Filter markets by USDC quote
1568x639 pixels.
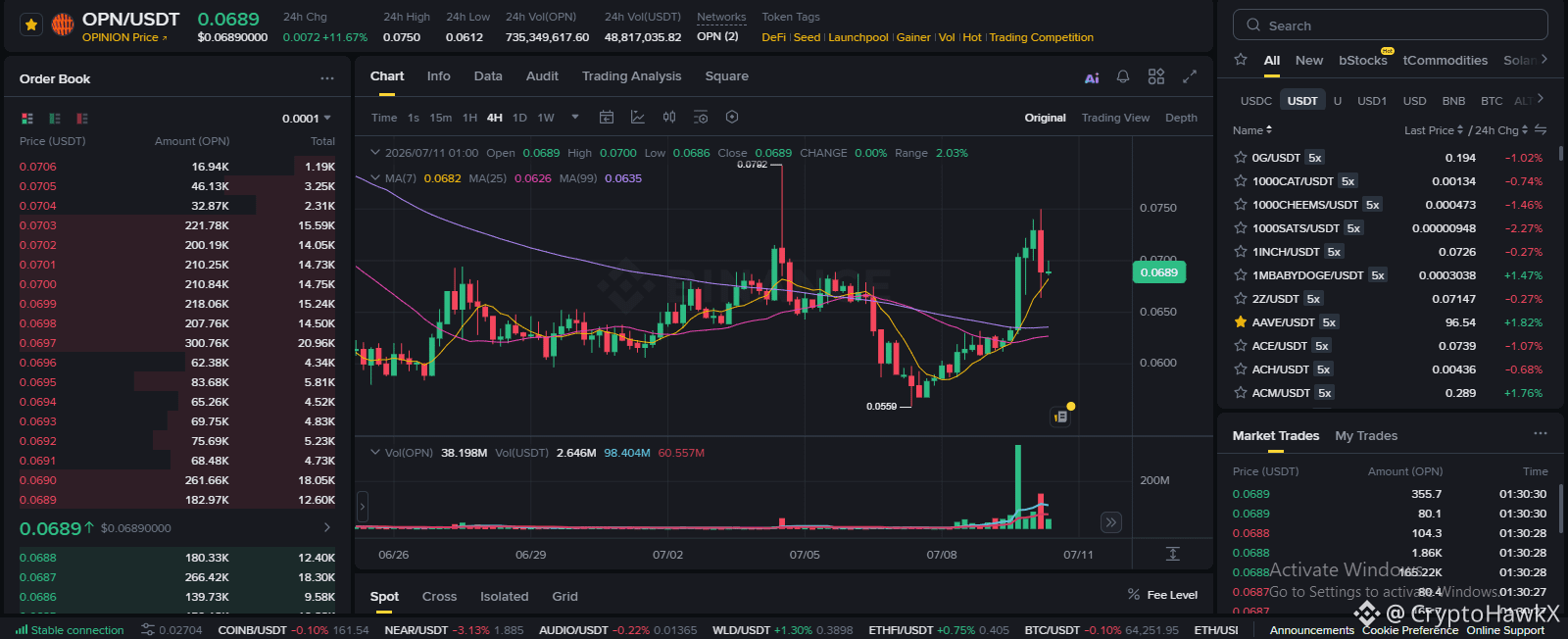[x=1256, y=101]
